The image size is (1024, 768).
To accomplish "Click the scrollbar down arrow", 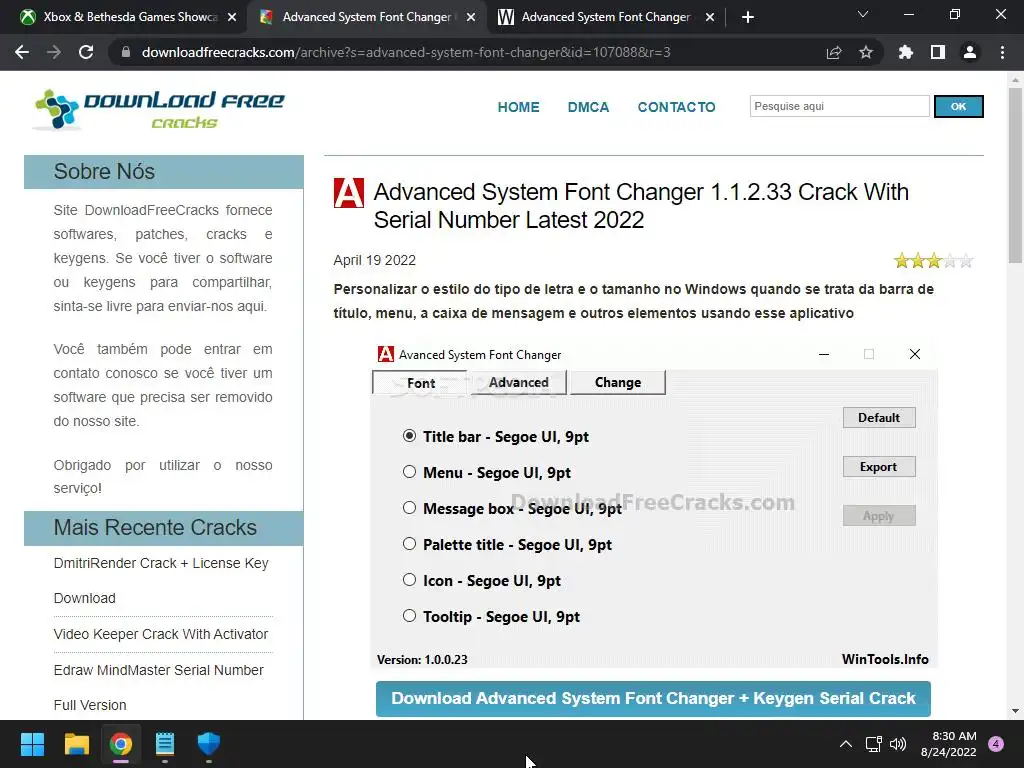I will 1015,711.
